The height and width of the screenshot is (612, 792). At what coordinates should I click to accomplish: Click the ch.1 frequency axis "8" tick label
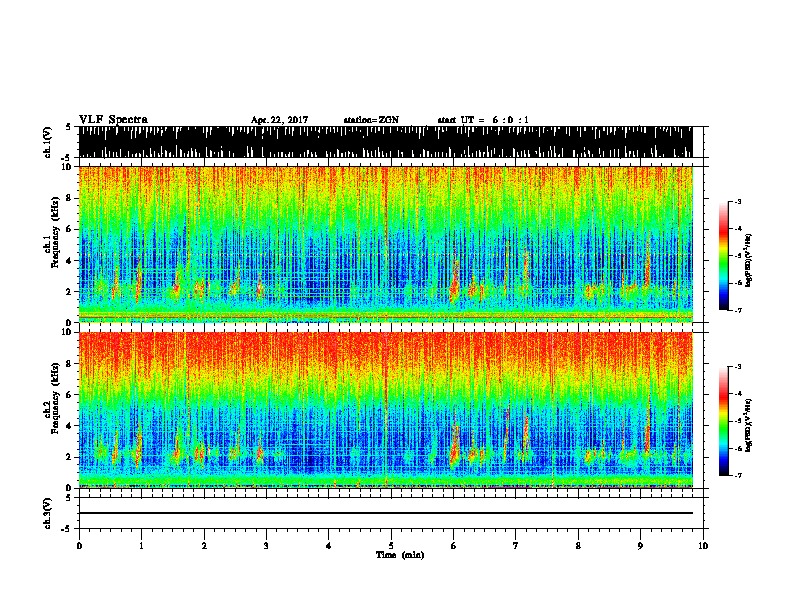(x=70, y=198)
